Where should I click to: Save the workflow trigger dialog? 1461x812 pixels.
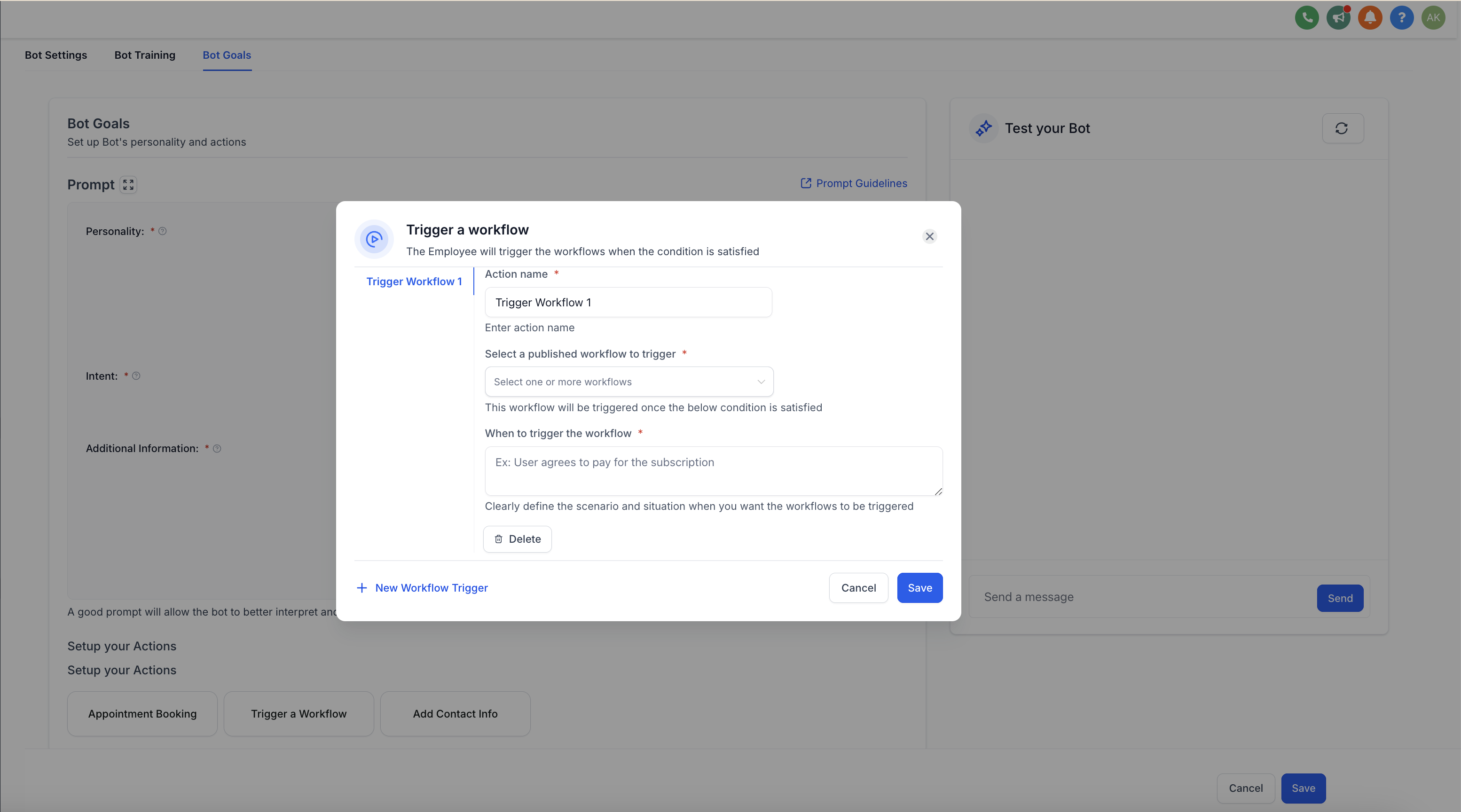pyautogui.click(x=919, y=588)
